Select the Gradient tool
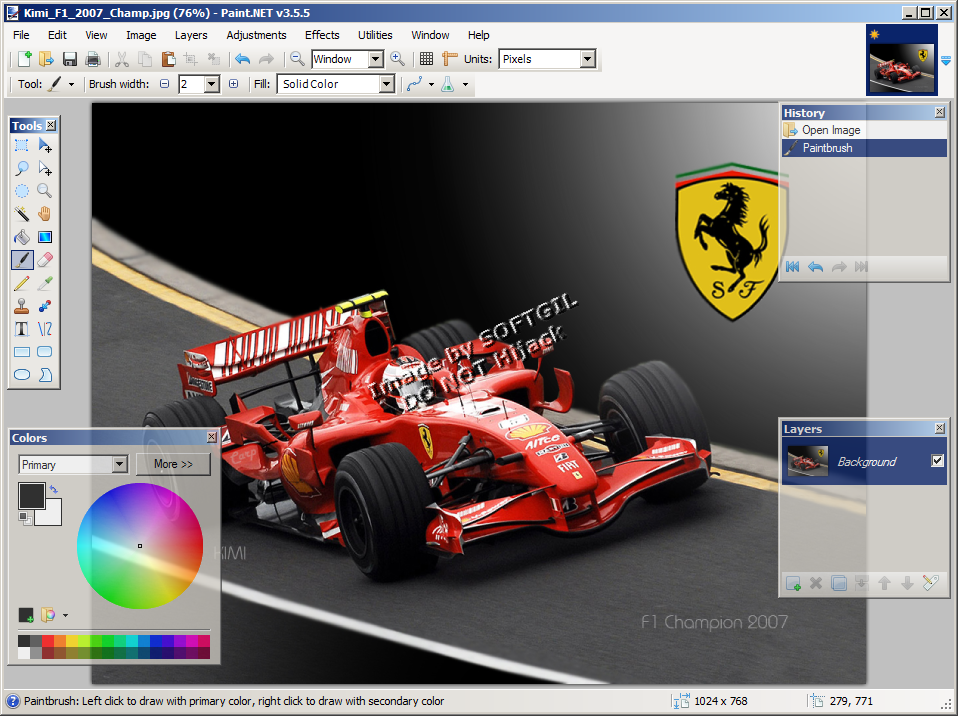This screenshot has height=716, width=958. (45, 237)
